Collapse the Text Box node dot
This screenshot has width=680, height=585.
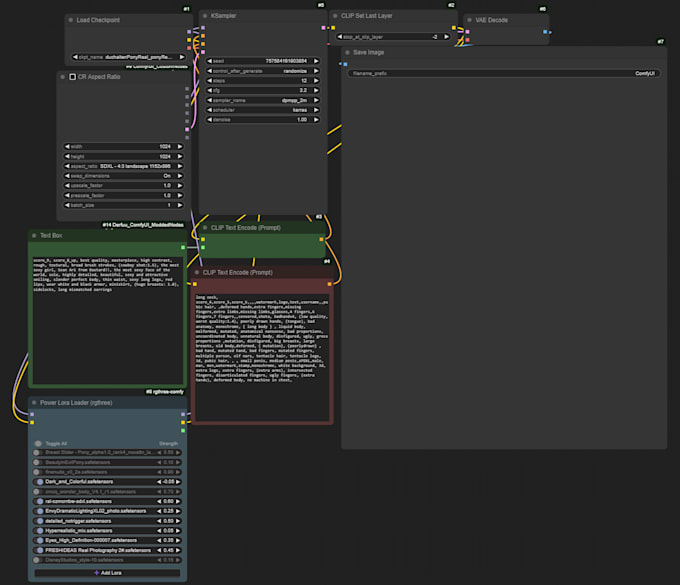pyautogui.click(x=34, y=236)
